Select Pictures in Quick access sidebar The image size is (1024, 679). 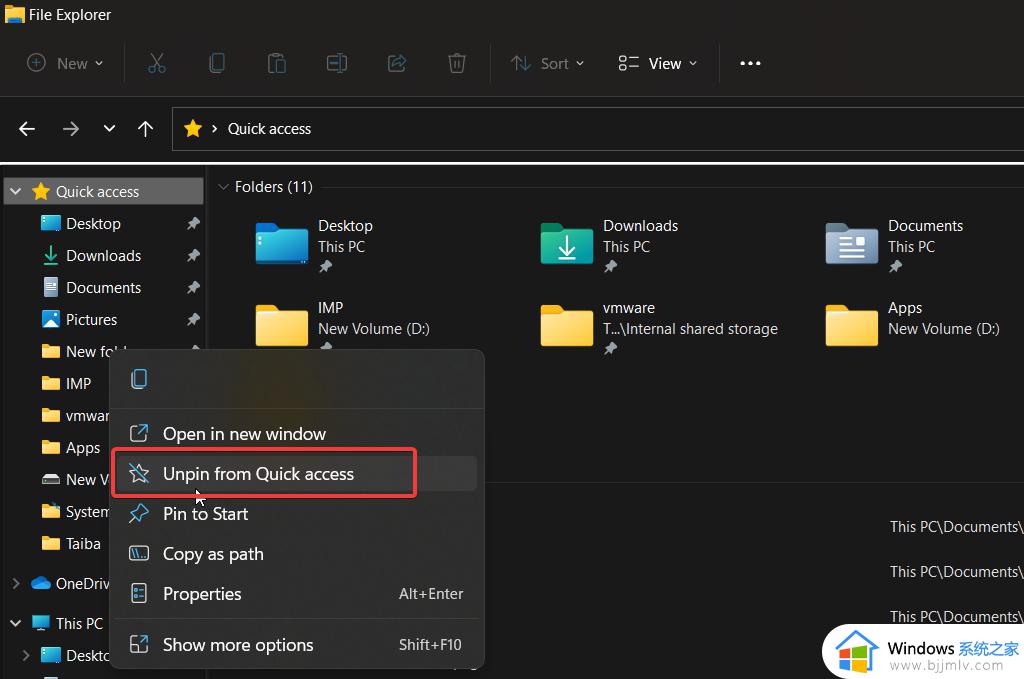click(91, 319)
